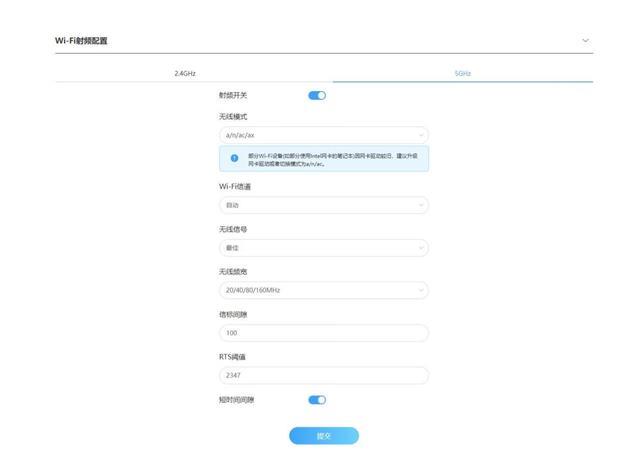The height and width of the screenshot is (462, 640).
Task: Click the RTS阈值 label
Action: point(232,357)
